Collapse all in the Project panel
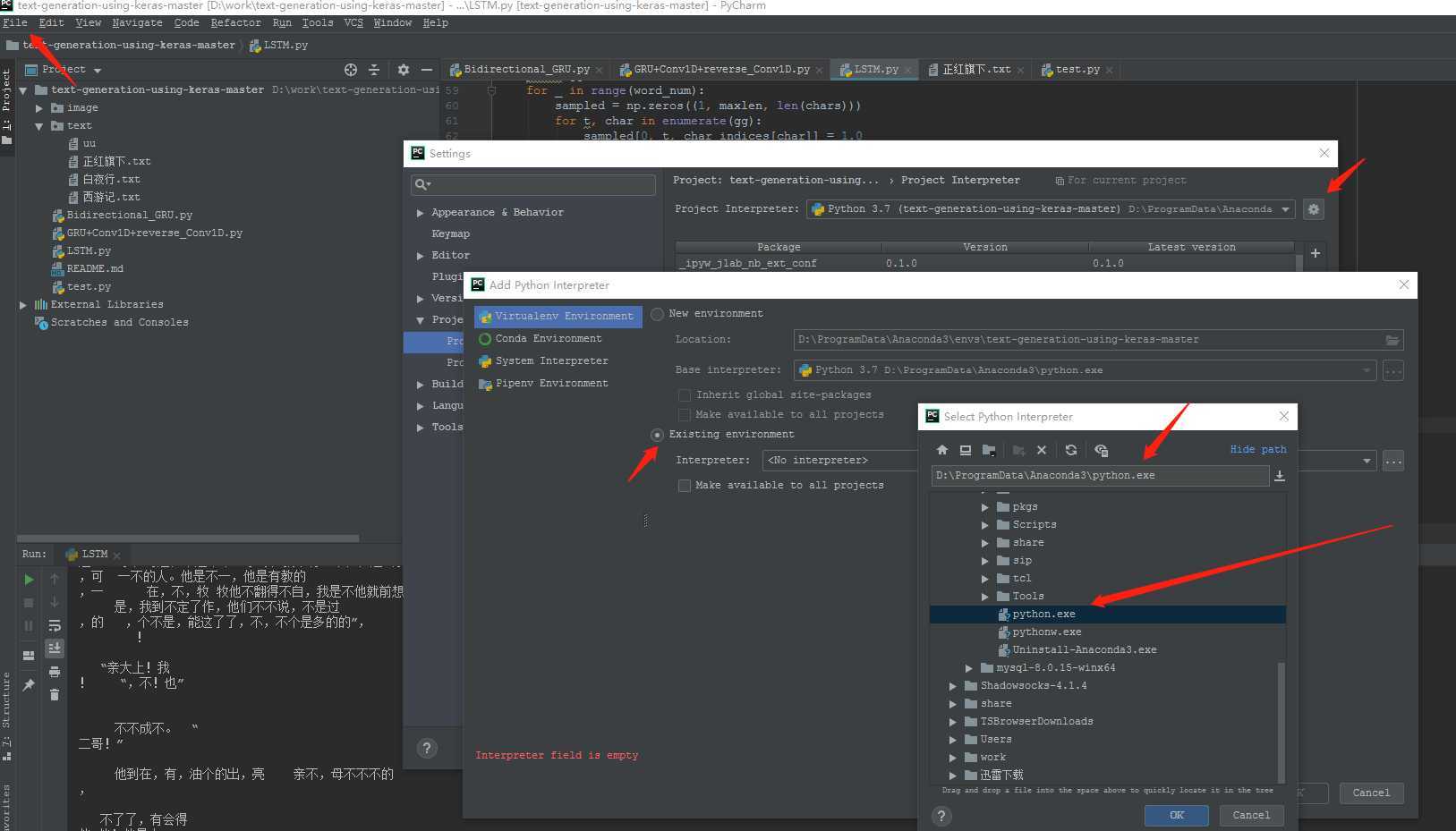This screenshot has height=831, width=1456. coord(374,70)
